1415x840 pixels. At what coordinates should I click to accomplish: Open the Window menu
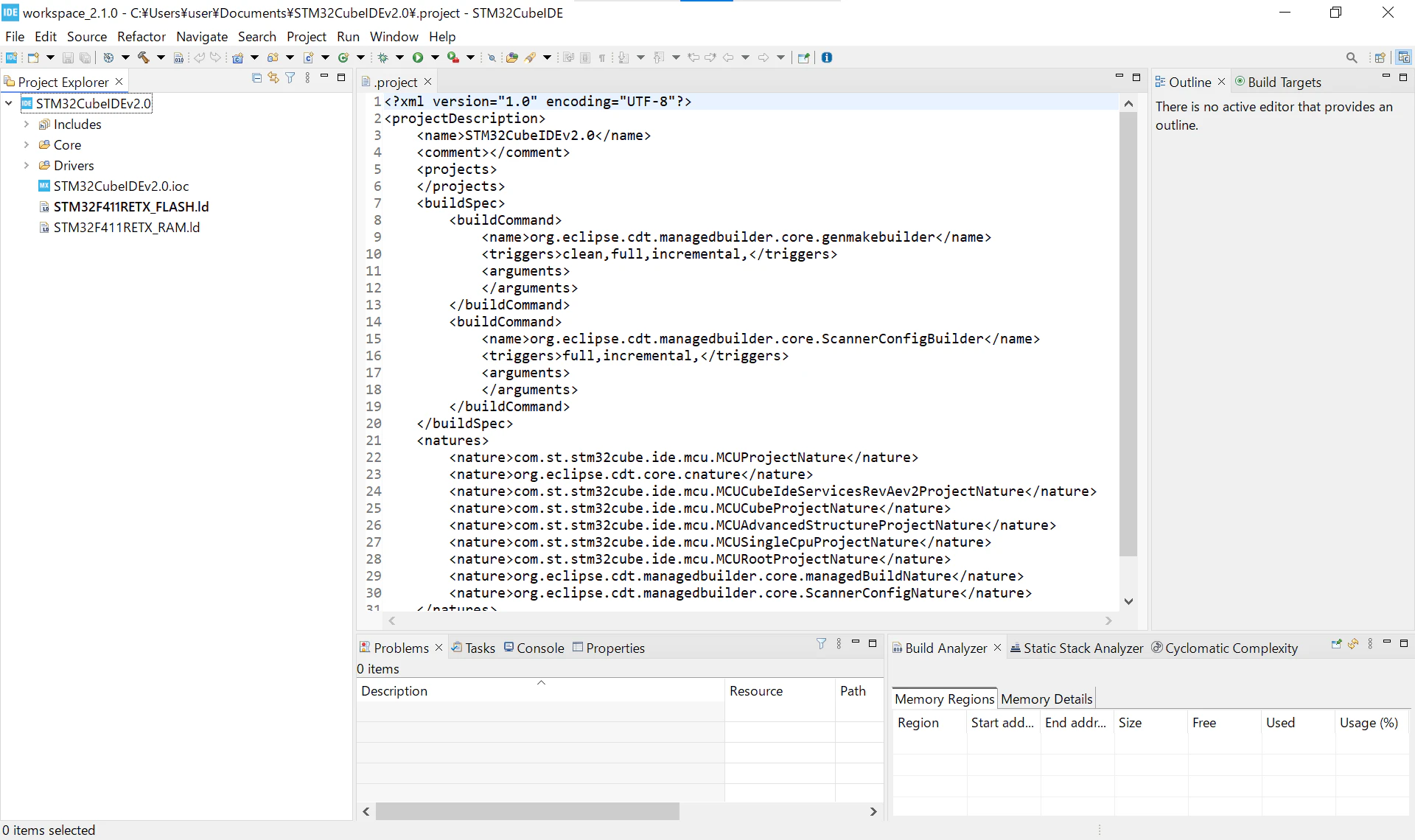pyautogui.click(x=394, y=36)
